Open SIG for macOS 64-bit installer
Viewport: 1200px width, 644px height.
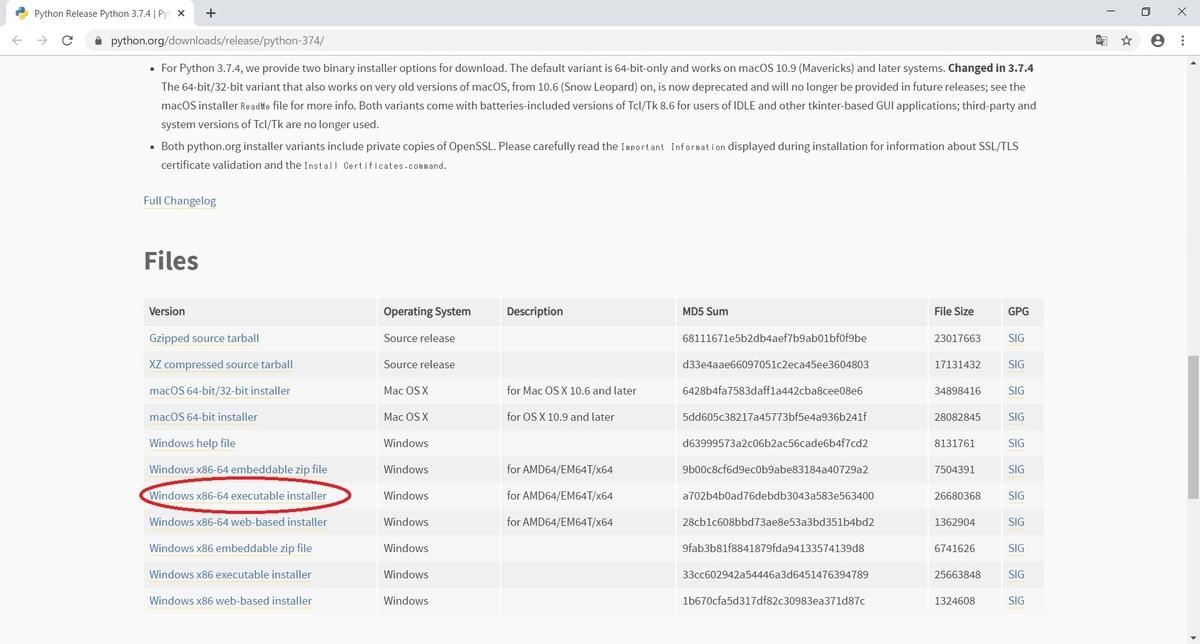pyautogui.click(x=1016, y=417)
